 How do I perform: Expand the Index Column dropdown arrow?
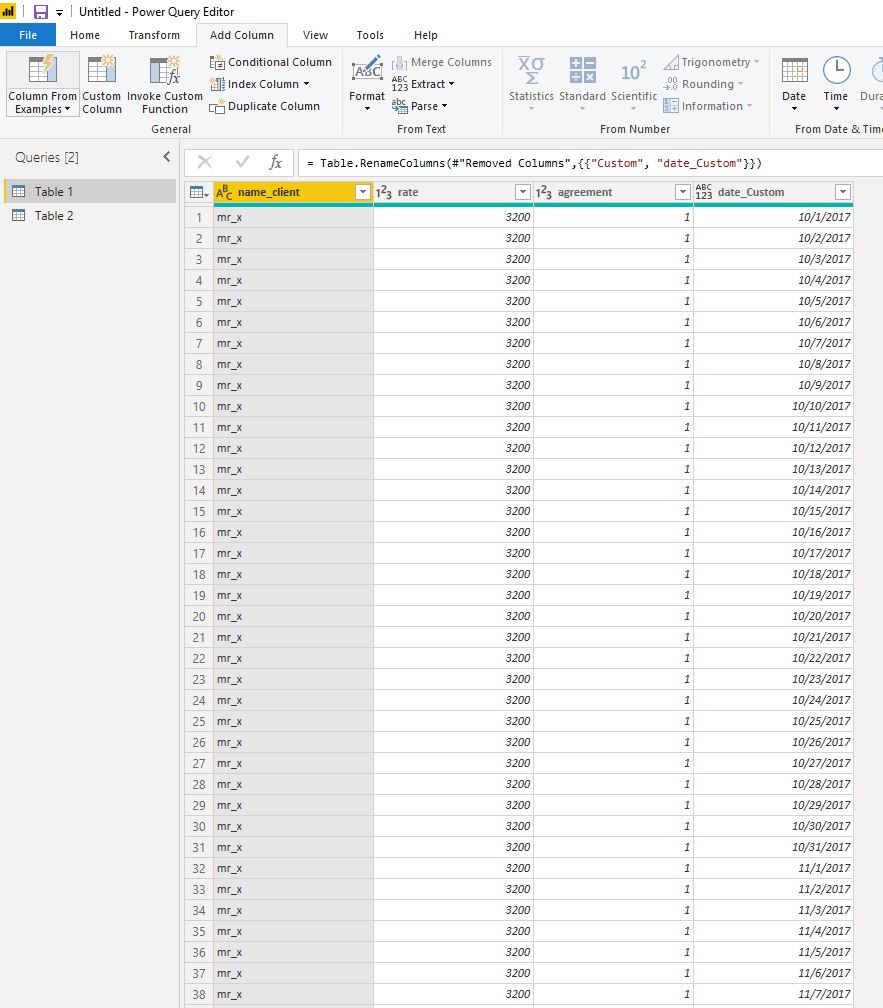coord(307,84)
